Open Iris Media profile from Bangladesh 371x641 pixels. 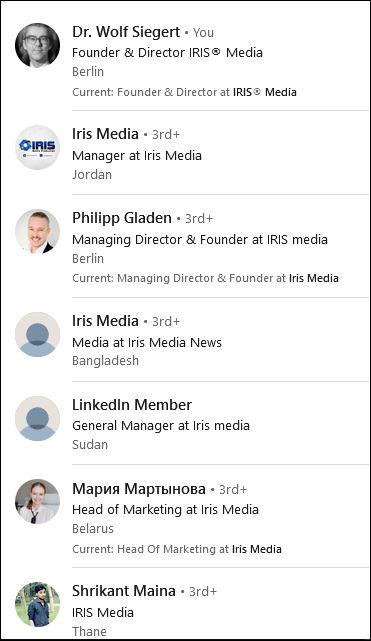click(x=105, y=321)
